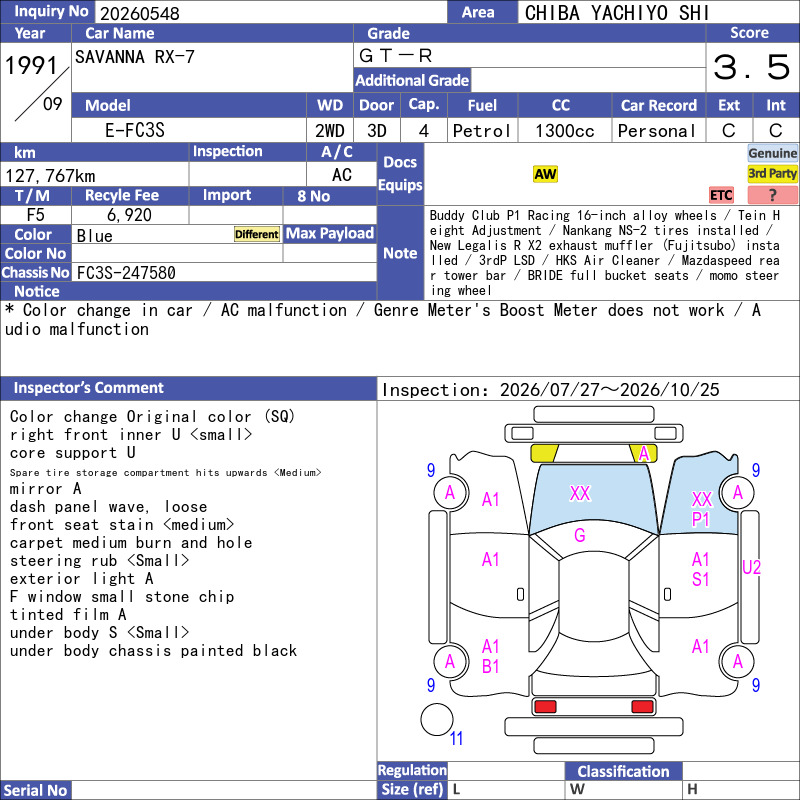Click the B1 damage marker on diagram
Screen dimensions: 800x800
490,666
